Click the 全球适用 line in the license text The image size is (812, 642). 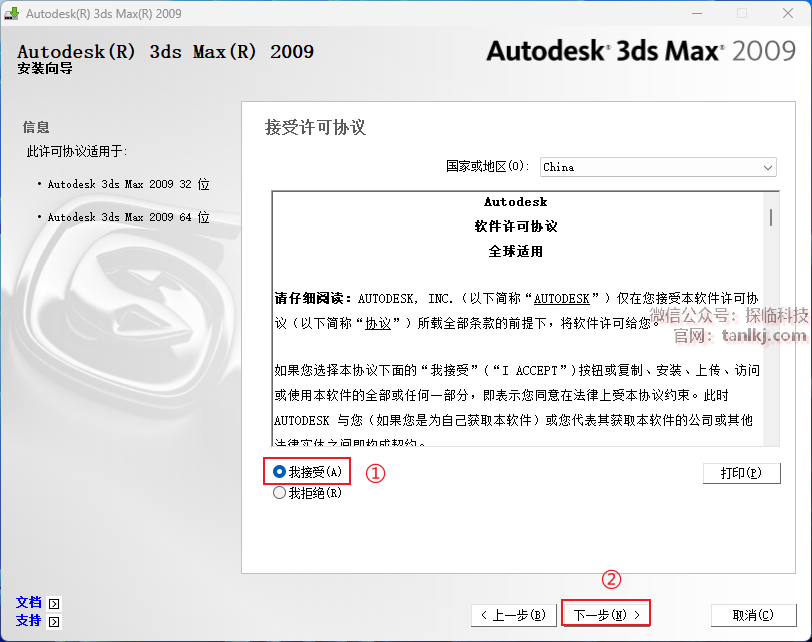tap(516, 252)
